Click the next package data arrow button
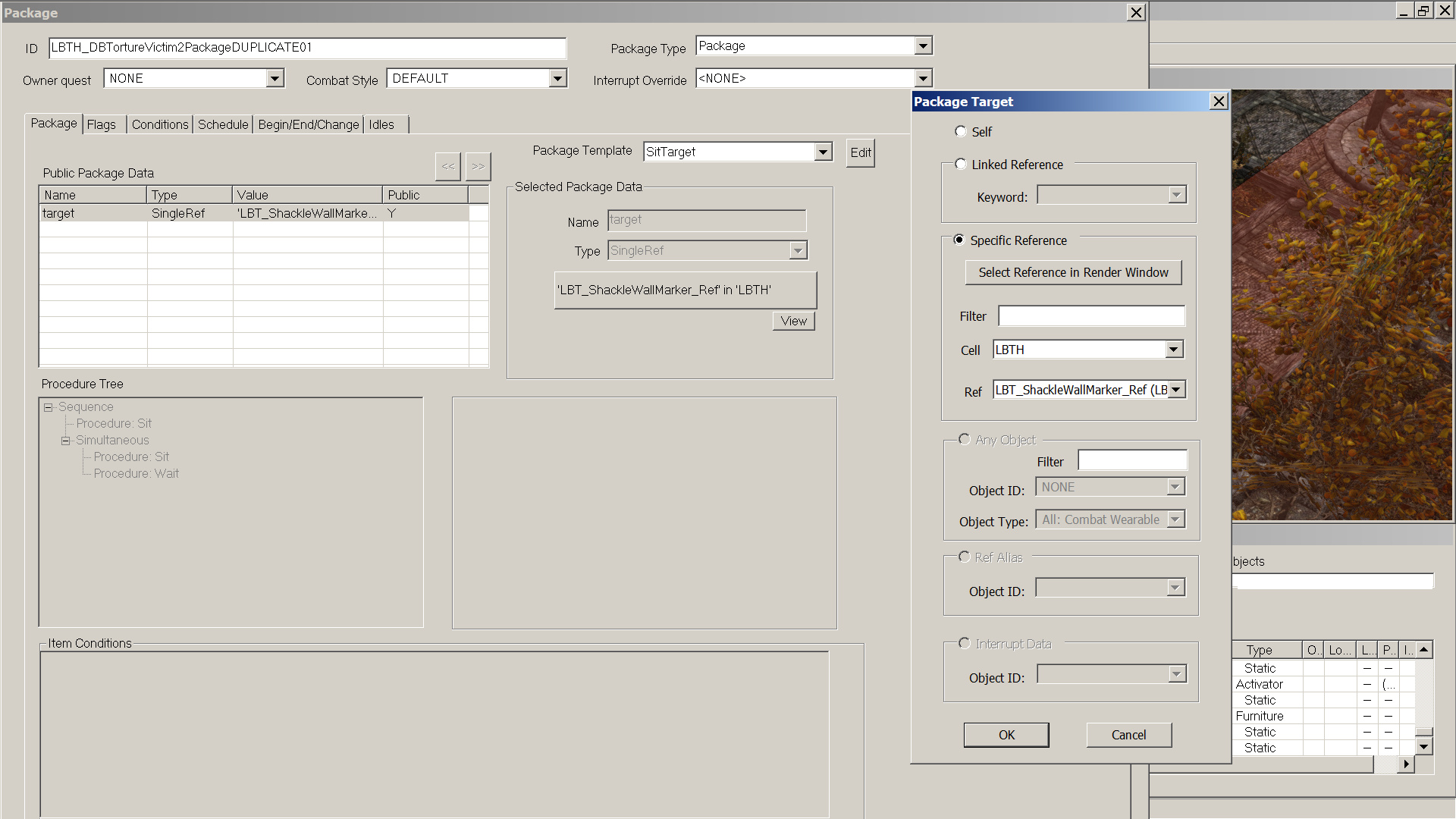Viewport: 1456px width, 819px height. [x=478, y=166]
